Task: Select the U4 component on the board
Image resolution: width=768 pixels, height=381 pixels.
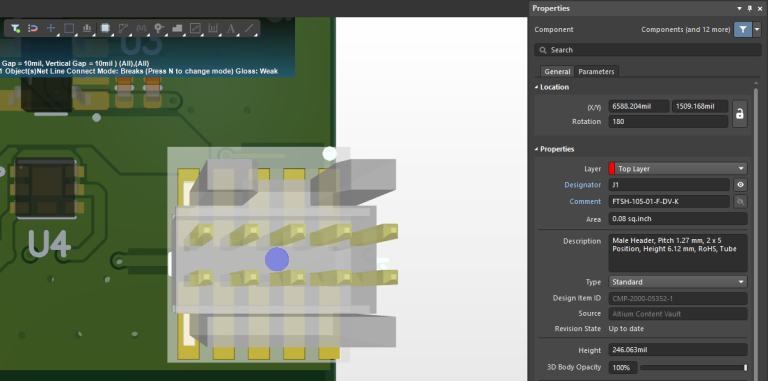Action: point(47,188)
